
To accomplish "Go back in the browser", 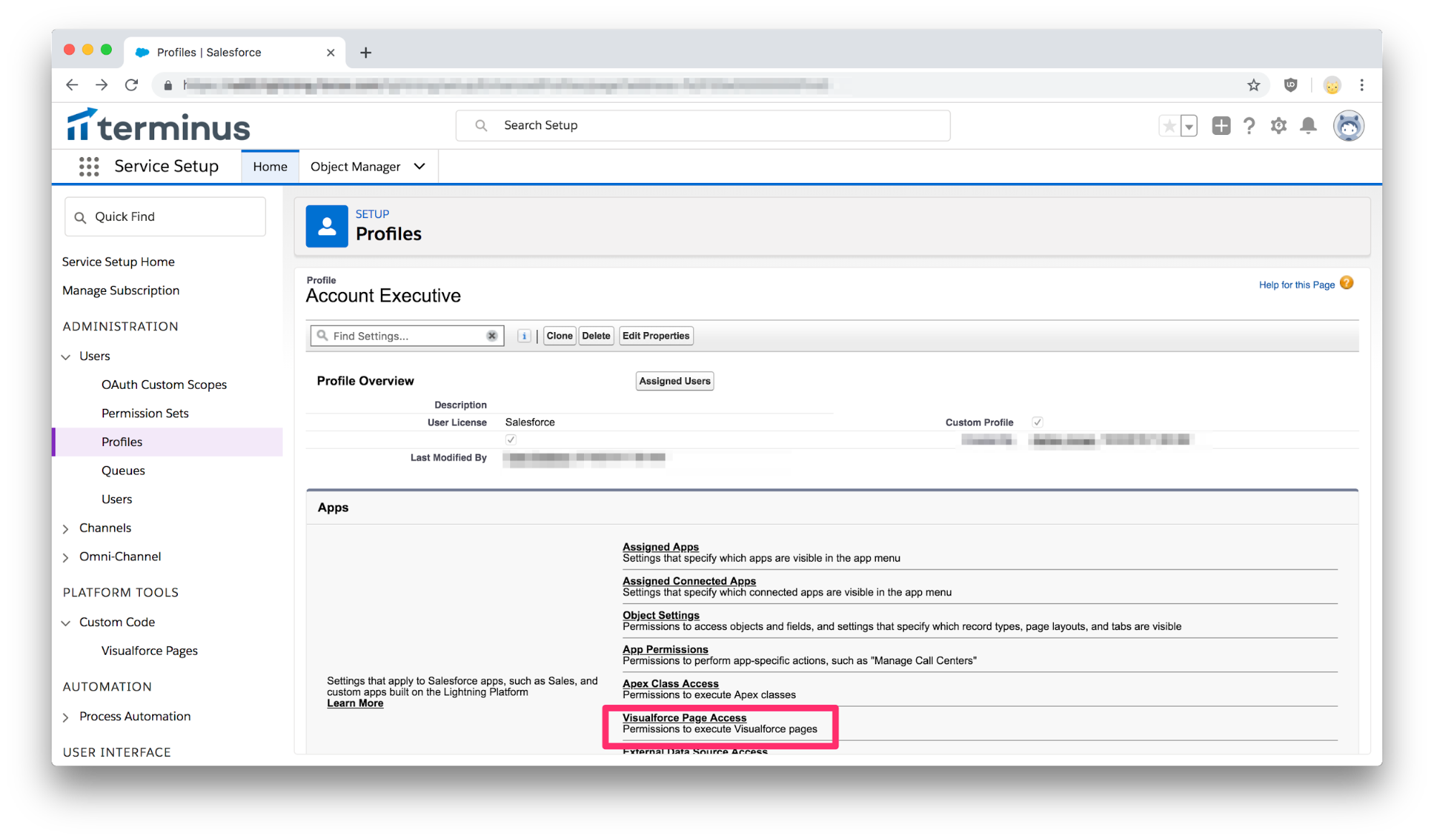I will tap(72, 85).
